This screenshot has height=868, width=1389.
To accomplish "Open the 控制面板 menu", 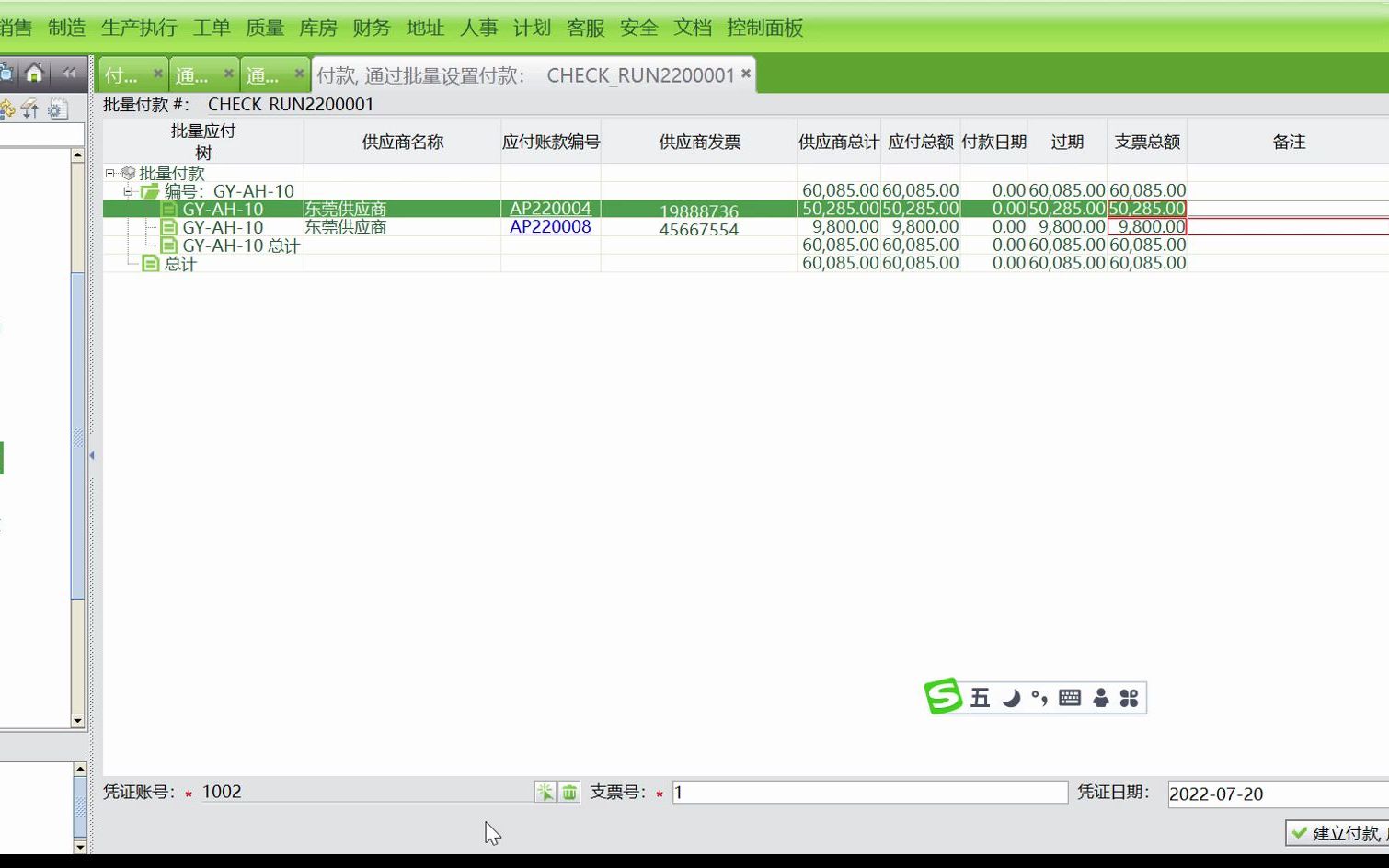I will click(x=765, y=28).
